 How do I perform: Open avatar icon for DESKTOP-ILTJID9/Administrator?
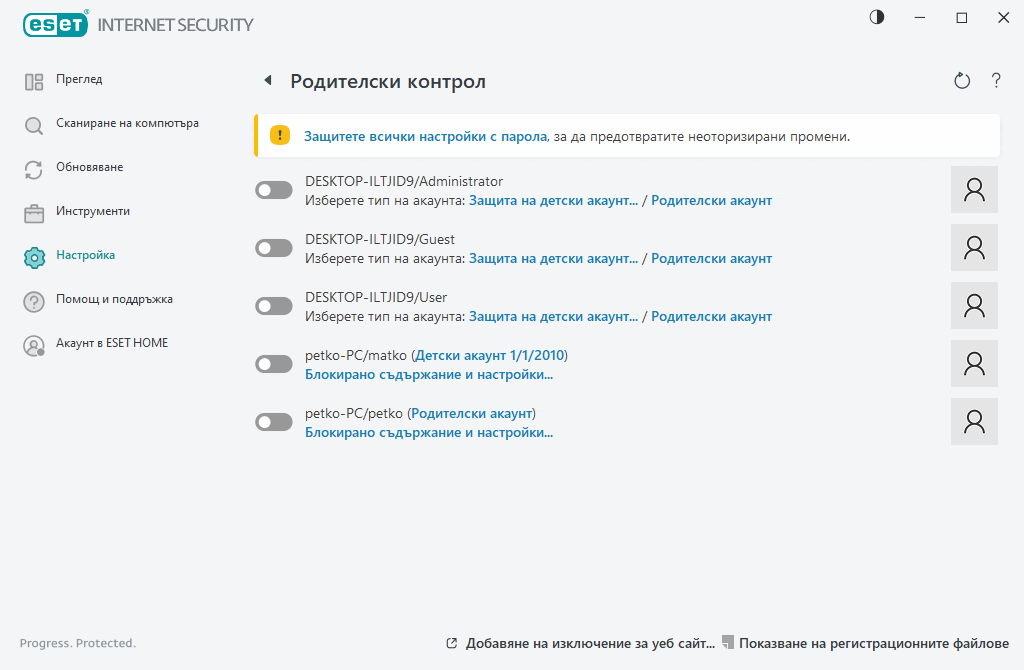tap(973, 189)
